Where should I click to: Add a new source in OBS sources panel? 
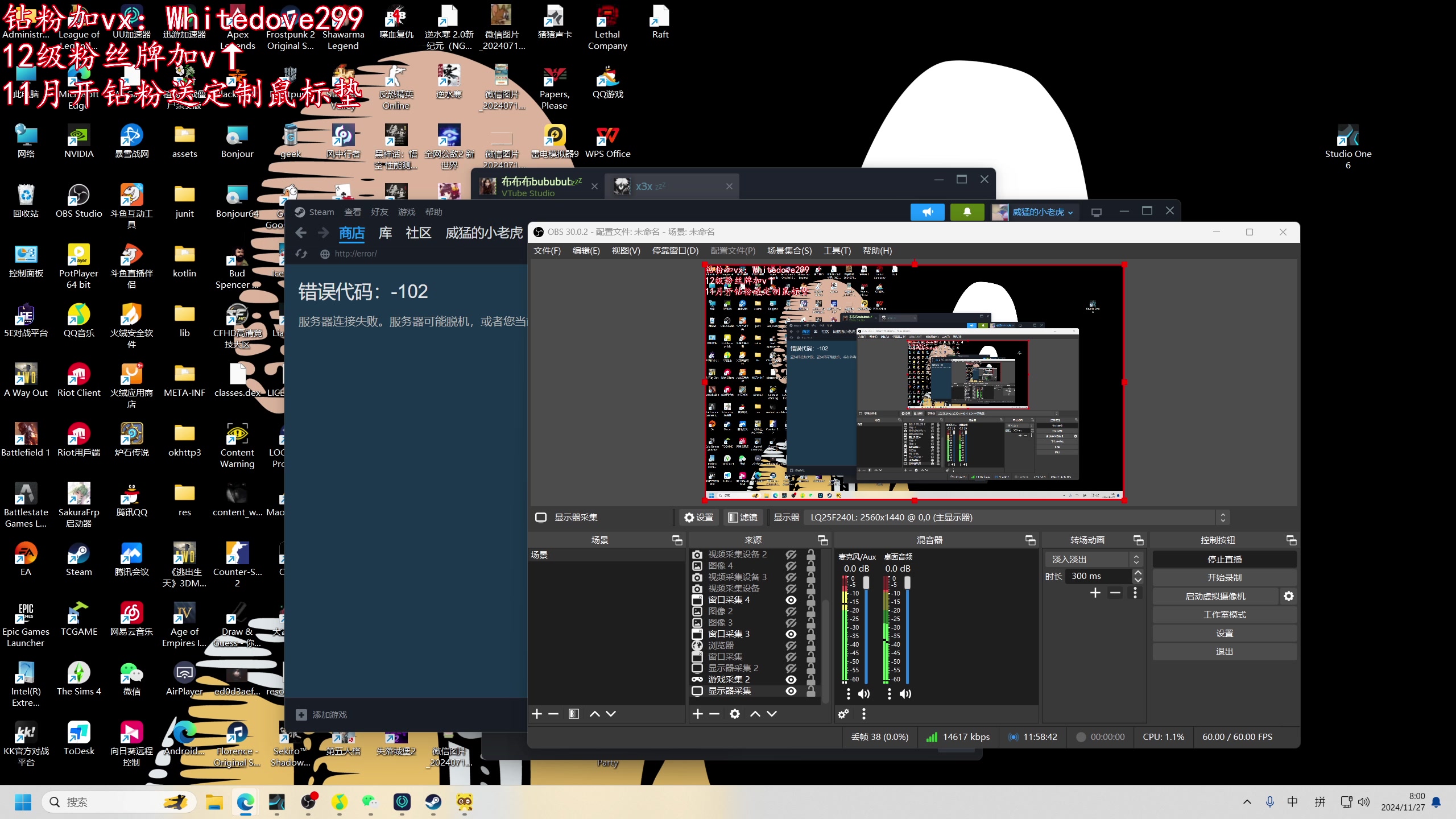[x=698, y=714]
